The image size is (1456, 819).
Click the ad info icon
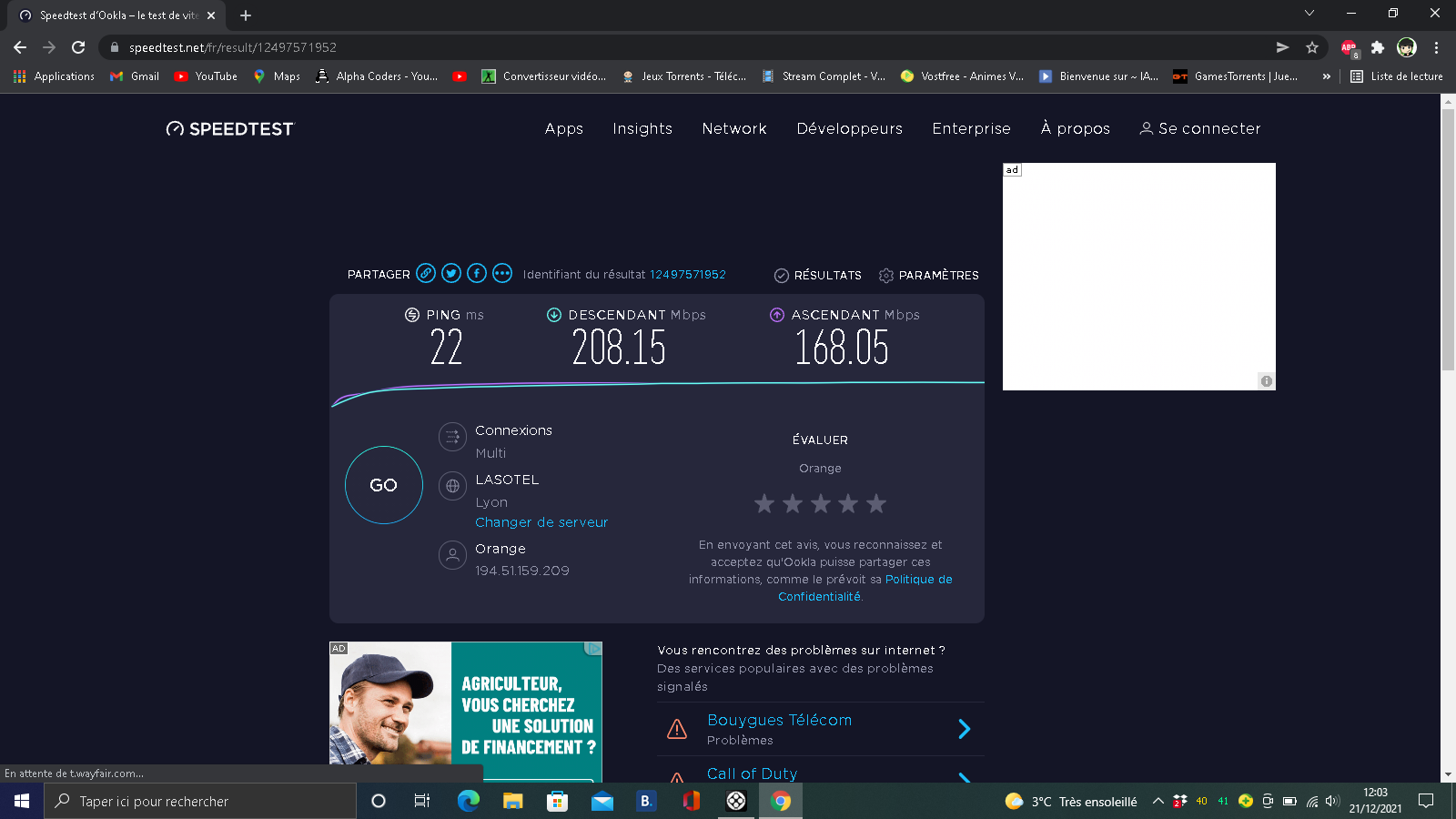(x=1266, y=381)
